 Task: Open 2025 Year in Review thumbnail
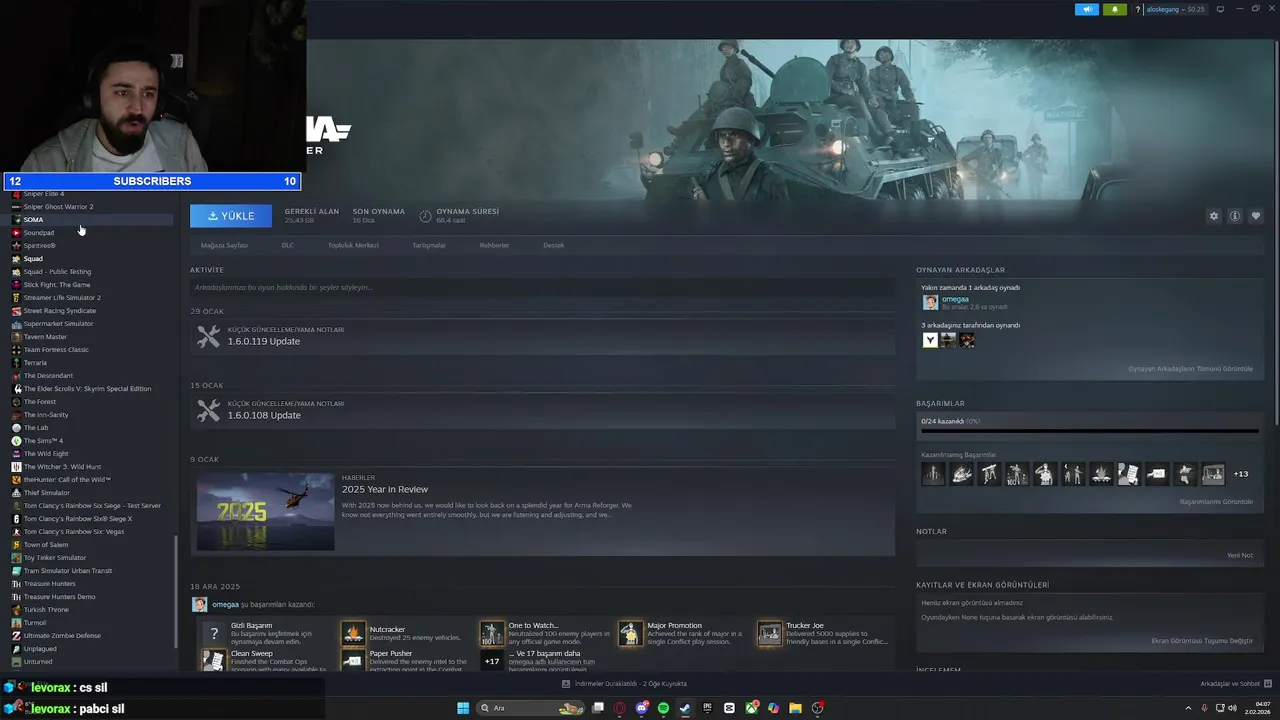click(x=266, y=511)
